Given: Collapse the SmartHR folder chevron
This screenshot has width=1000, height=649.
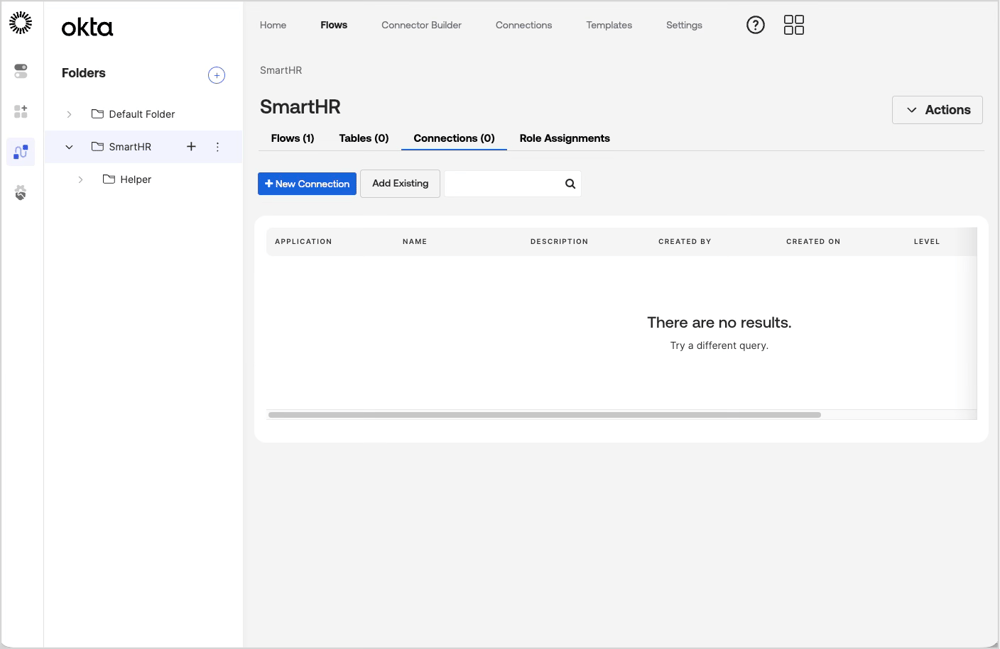Looking at the screenshot, I should click(x=69, y=147).
